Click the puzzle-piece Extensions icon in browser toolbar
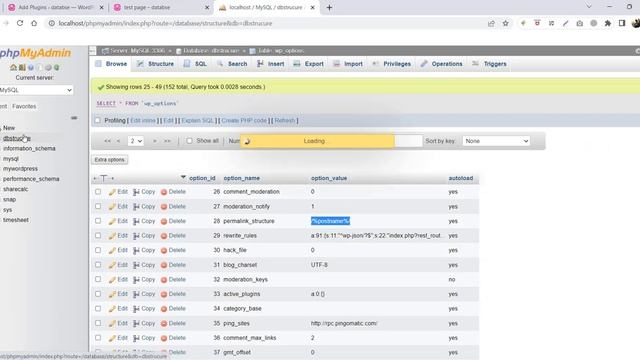 click(x=608, y=23)
